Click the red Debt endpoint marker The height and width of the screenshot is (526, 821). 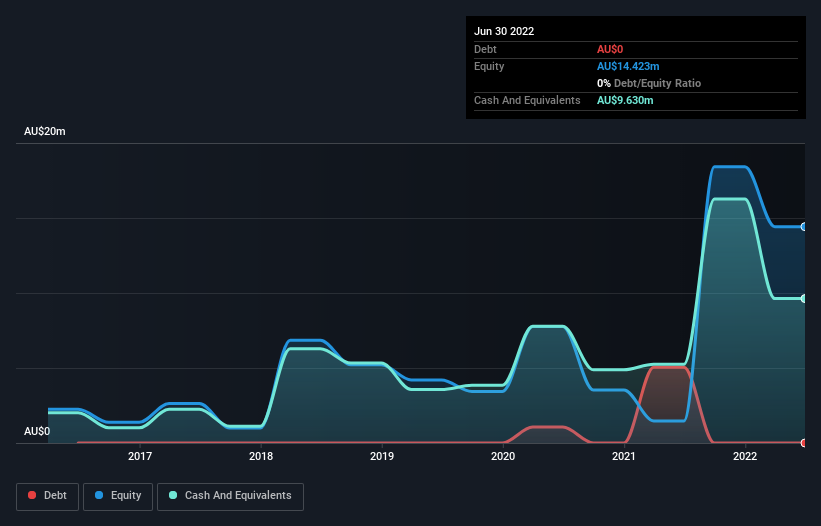804,443
